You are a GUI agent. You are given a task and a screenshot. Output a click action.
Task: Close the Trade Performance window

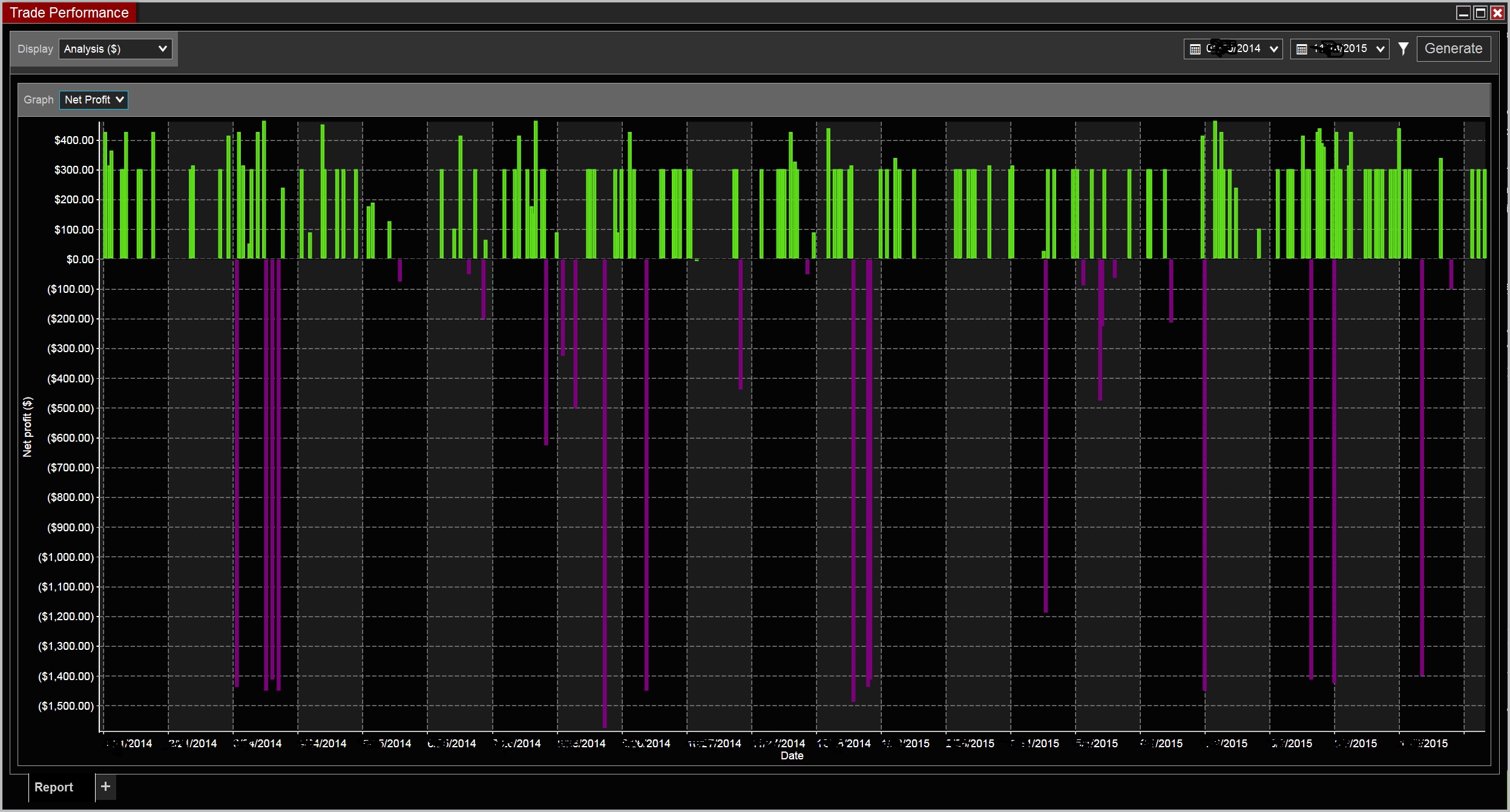pos(1497,13)
